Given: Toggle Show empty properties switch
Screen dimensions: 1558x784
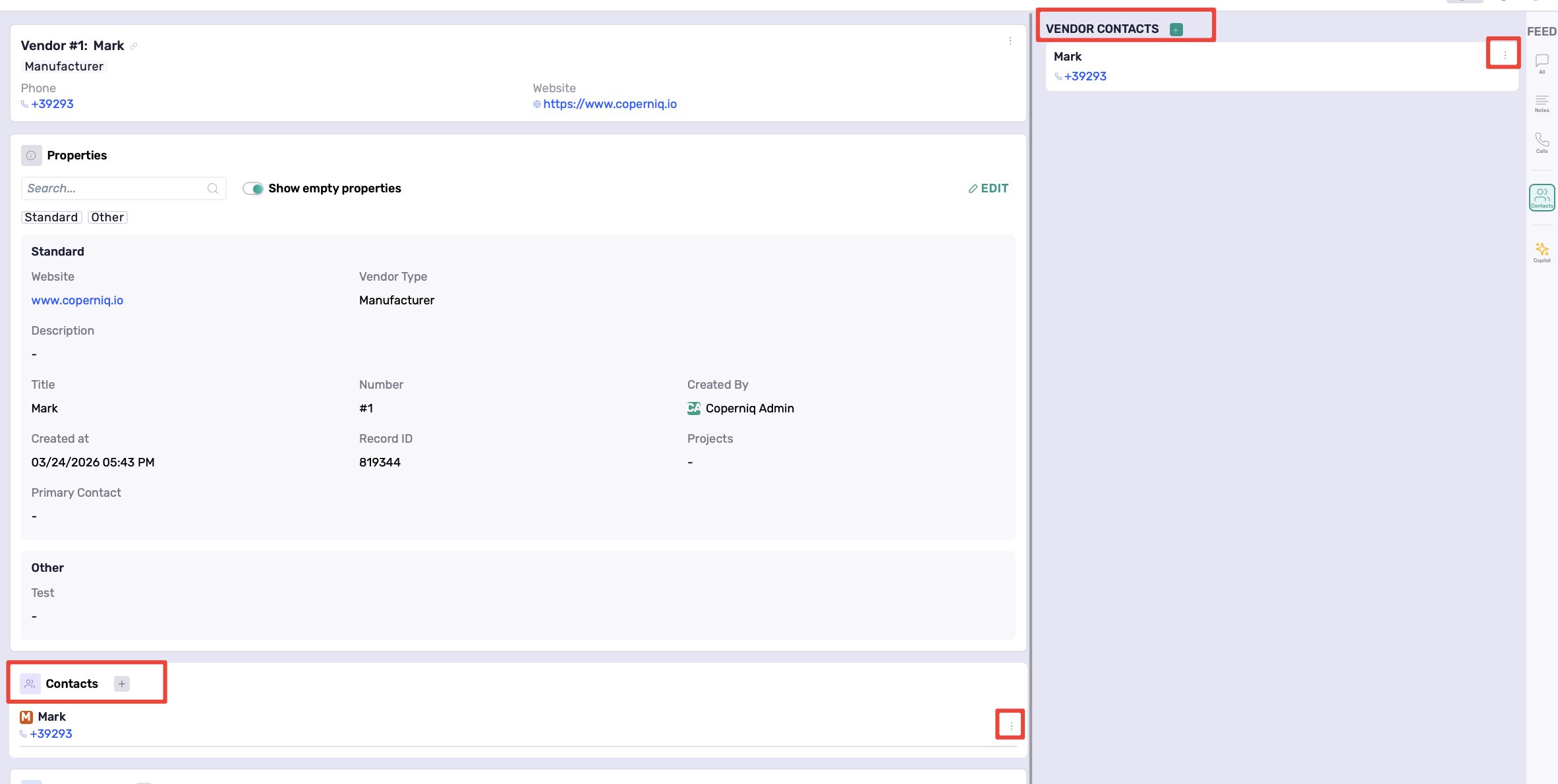Looking at the screenshot, I should tap(253, 188).
